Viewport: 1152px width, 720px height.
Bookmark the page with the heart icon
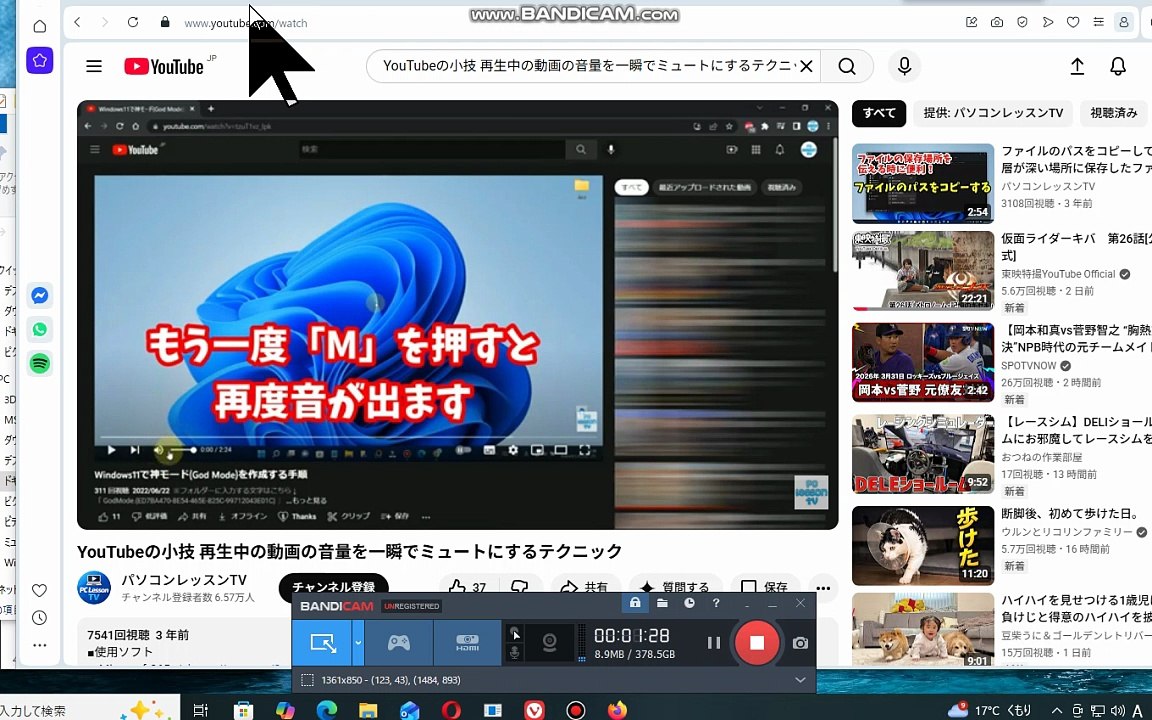tap(1073, 22)
